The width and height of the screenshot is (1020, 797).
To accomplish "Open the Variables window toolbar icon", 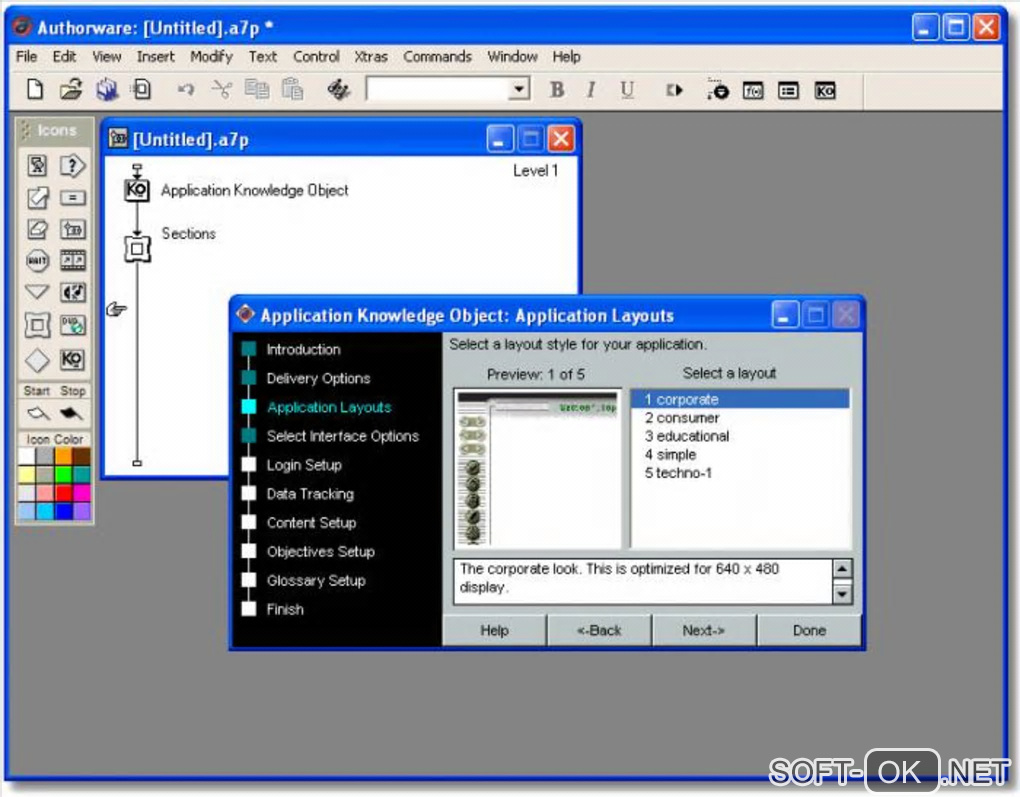I will coord(788,90).
